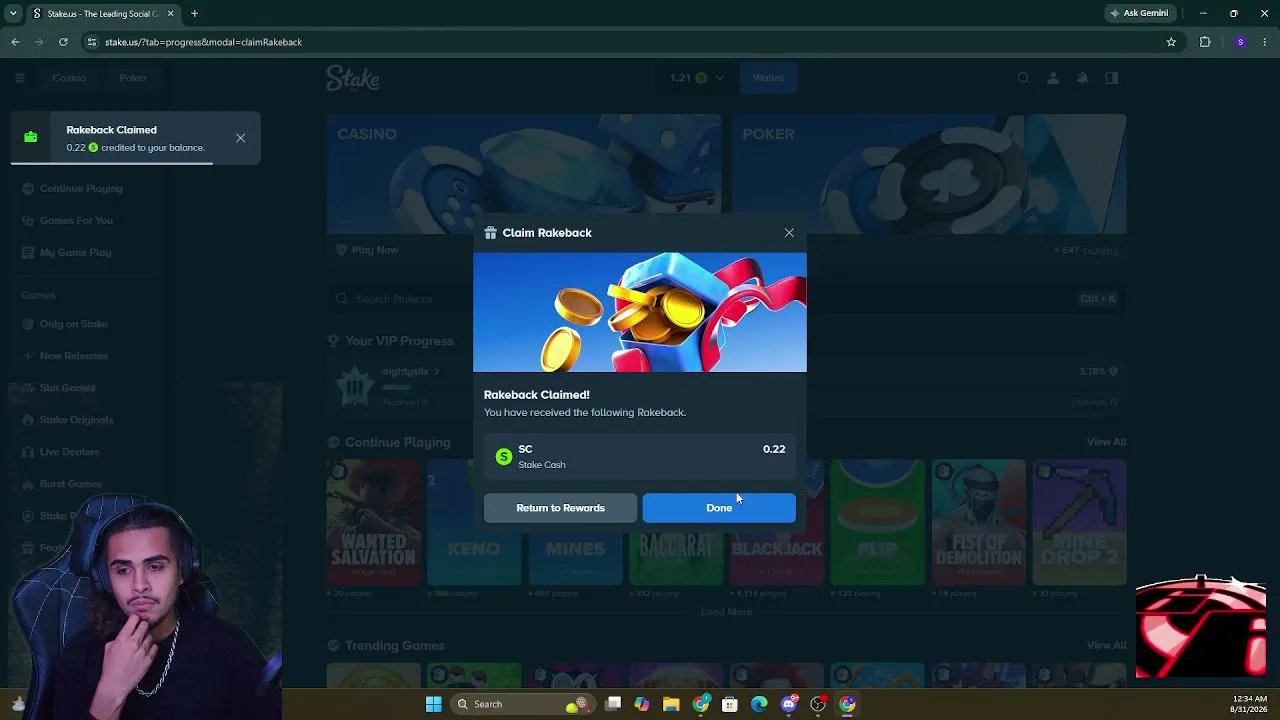The image size is (1280, 720).
Task: Open the tab search dropdown arrow
Action: tap(12, 14)
